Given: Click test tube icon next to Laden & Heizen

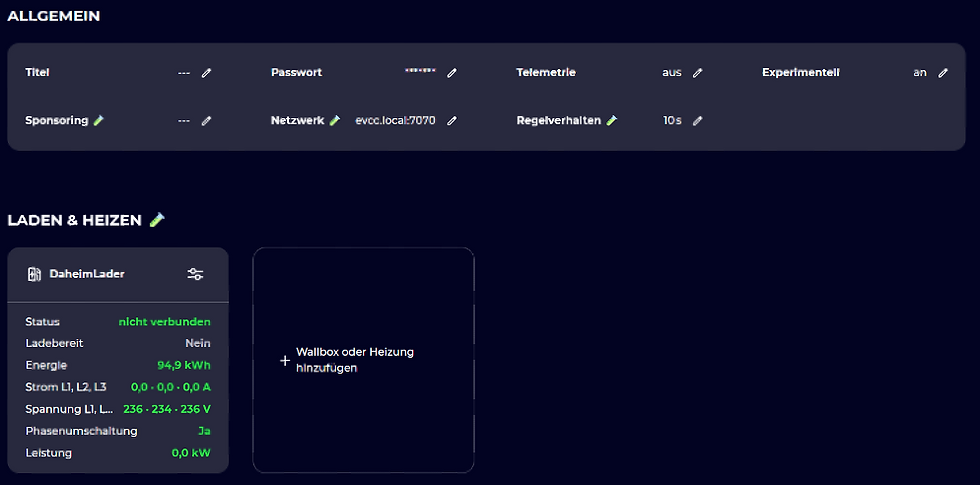Looking at the screenshot, I should tap(157, 220).
